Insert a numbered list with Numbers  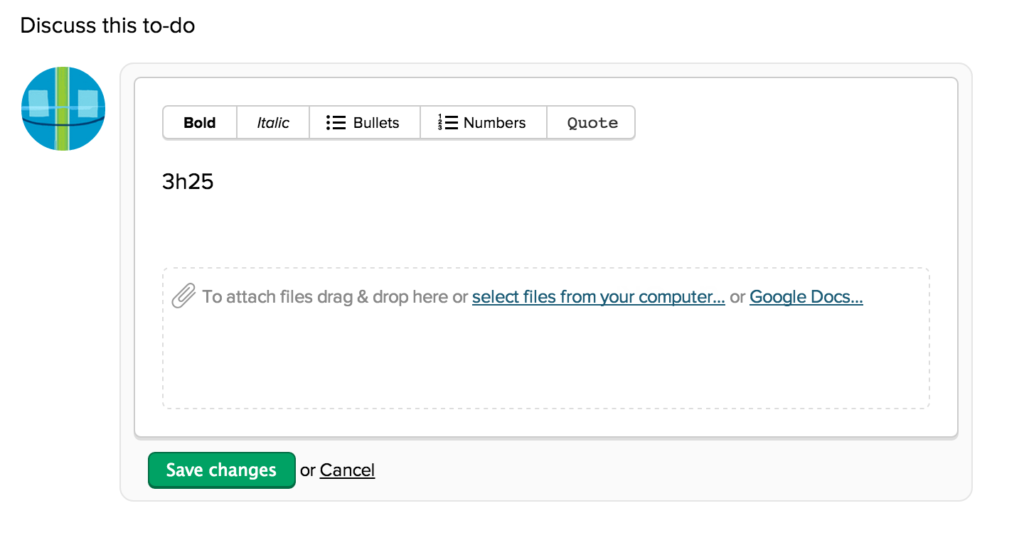pyautogui.click(x=483, y=123)
